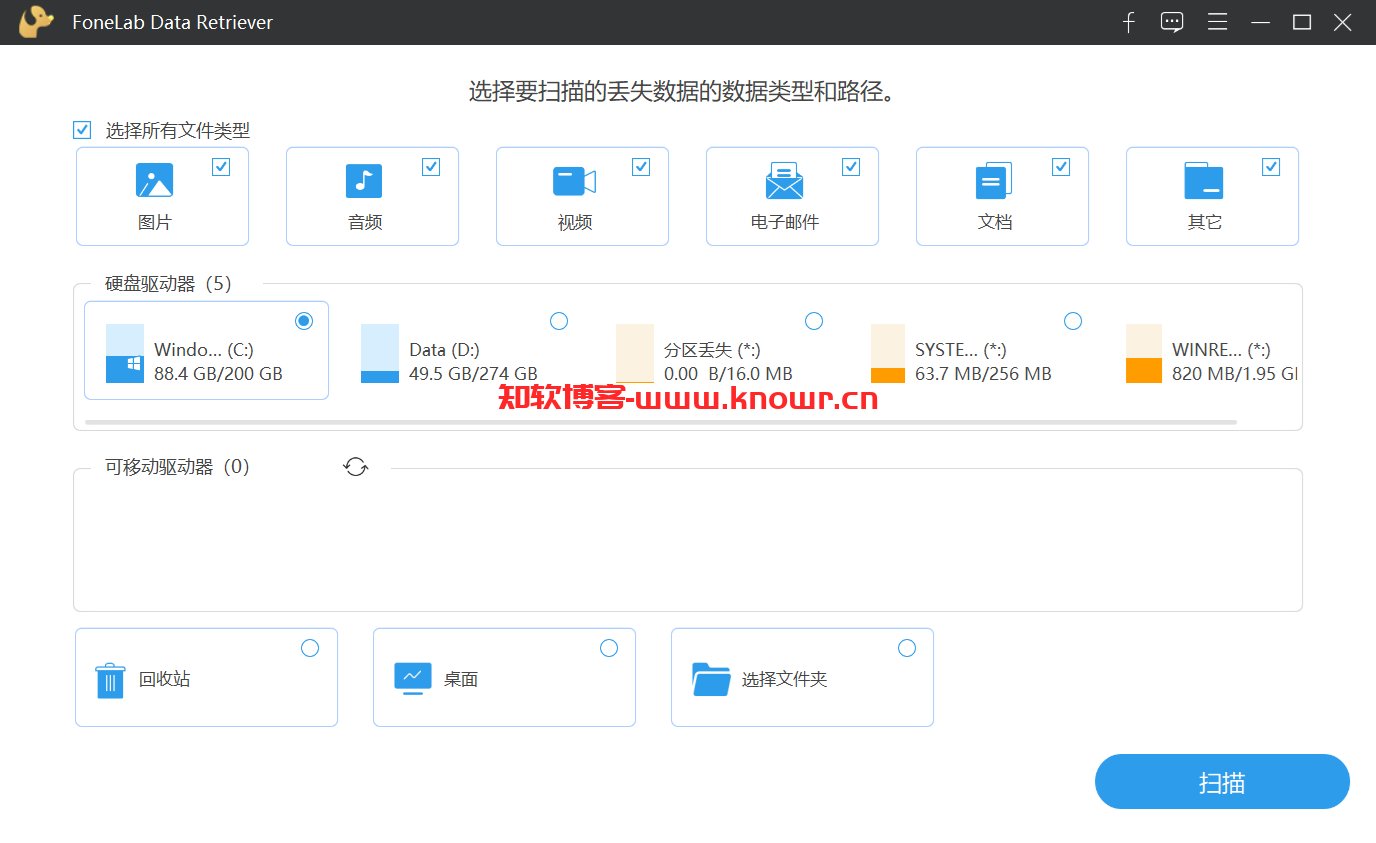This screenshot has width=1376, height=843.
Task: Start scanning with the 扫描 button
Action: (x=1222, y=782)
